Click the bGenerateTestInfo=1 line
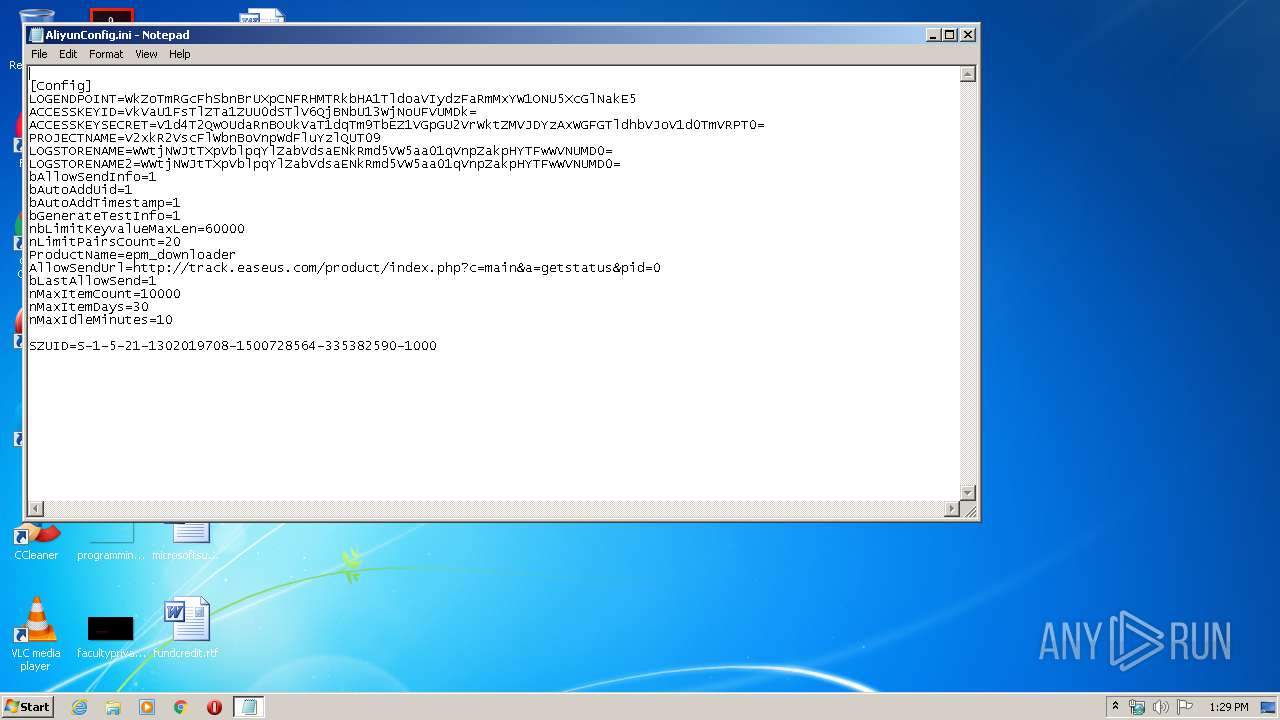The width and height of the screenshot is (1280, 720). pos(105,216)
